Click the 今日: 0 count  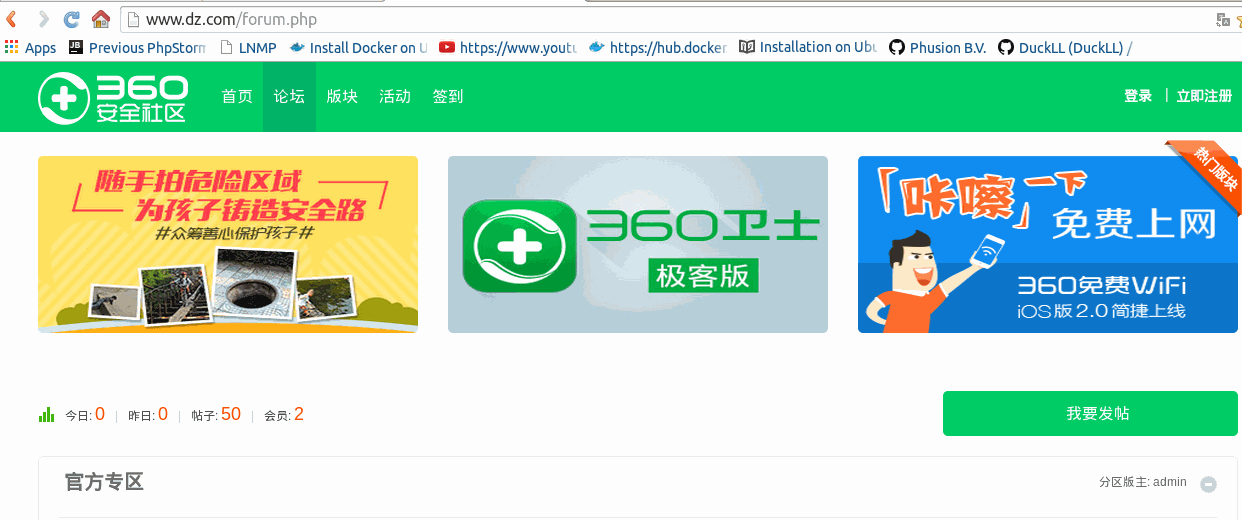[x=85, y=414]
